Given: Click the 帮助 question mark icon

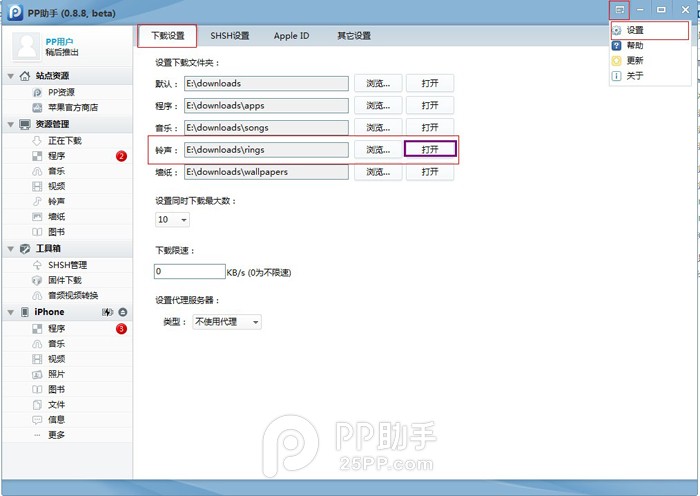Looking at the screenshot, I should coord(617,46).
